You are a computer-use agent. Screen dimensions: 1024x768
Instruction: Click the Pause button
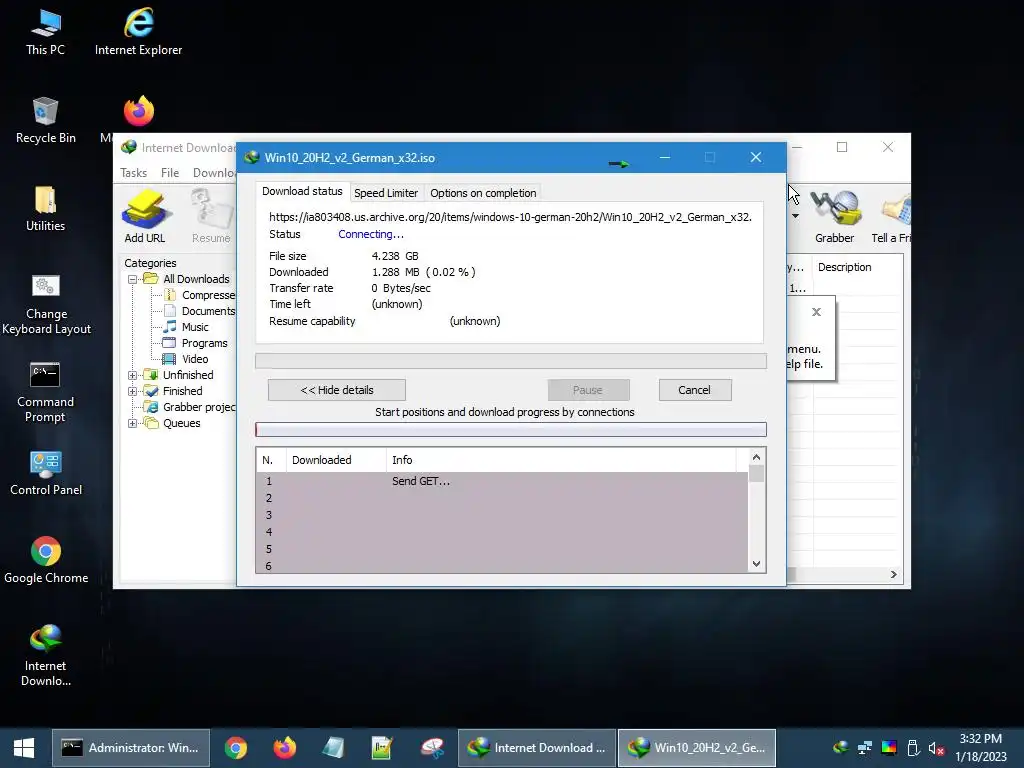click(x=588, y=390)
